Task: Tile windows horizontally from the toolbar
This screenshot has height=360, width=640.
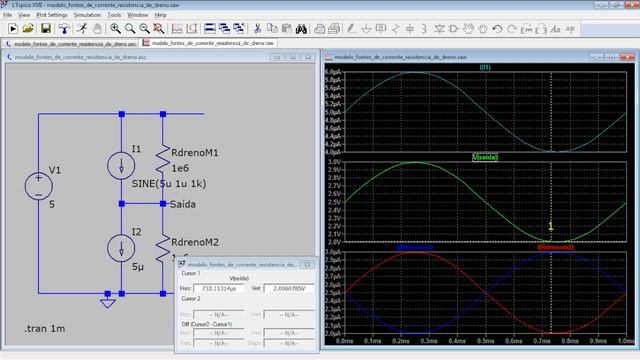Action: click(x=210, y=29)
